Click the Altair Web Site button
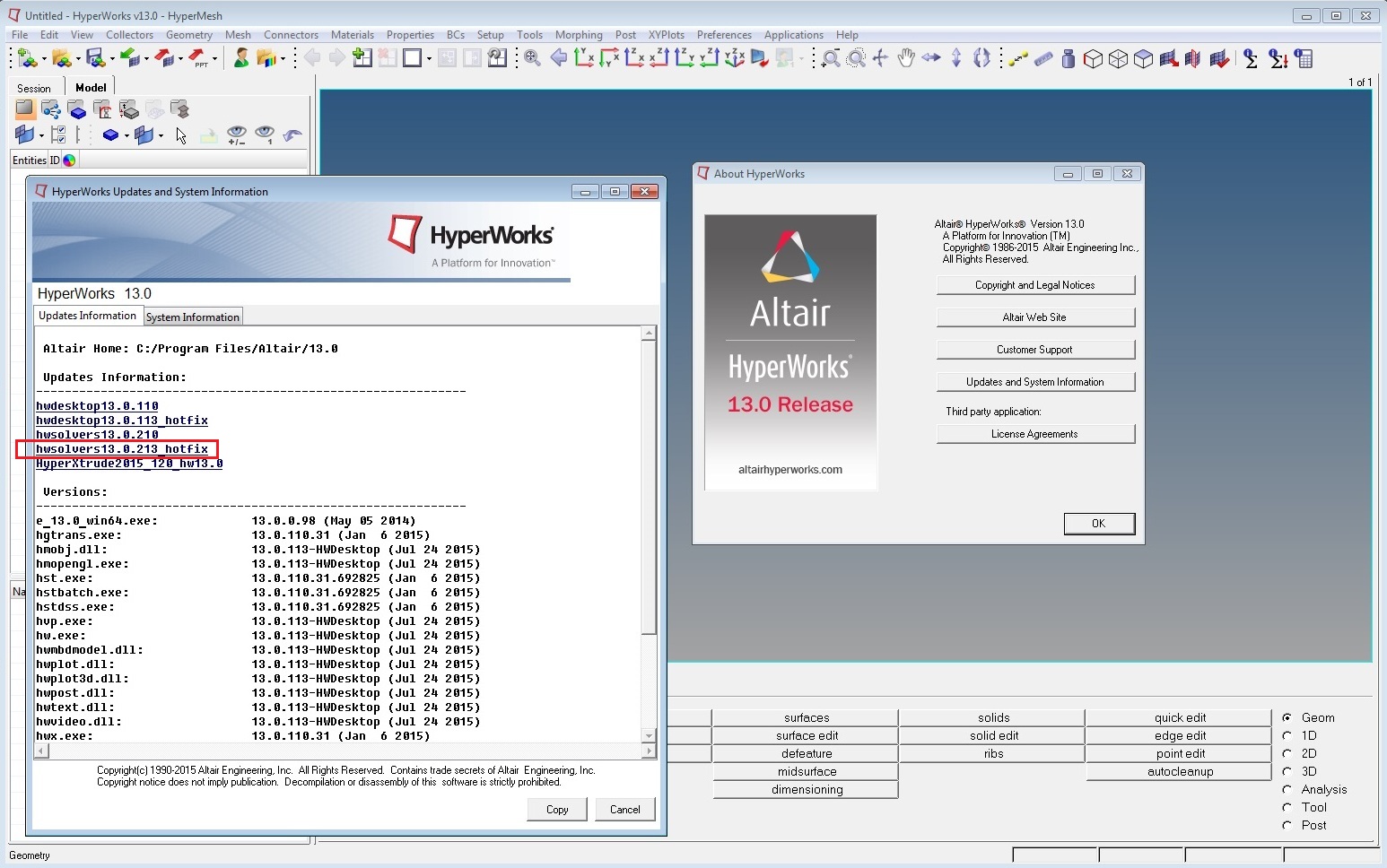Image resolution: width=1387 pixels, height=868 pixels. (1035, 317)
